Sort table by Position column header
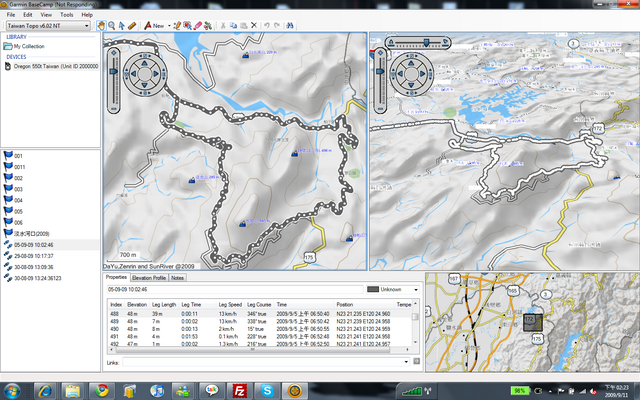The height and width of the screenshot is (400, 640). (344, 304)
